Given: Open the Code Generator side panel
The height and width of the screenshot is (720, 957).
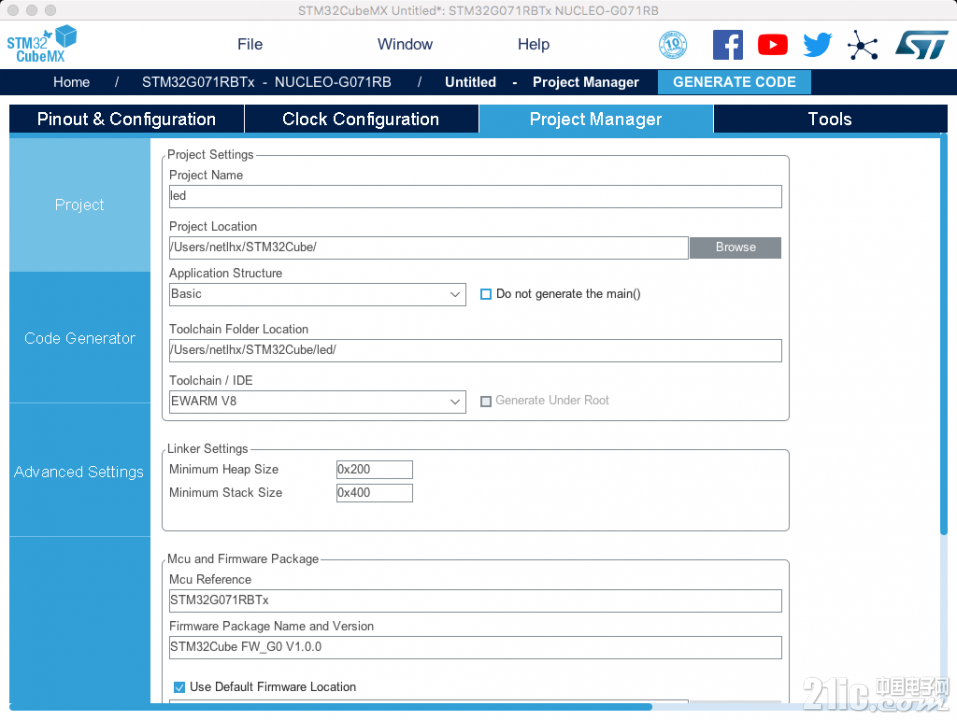Looking at the screenshot, I should (79, 338).
